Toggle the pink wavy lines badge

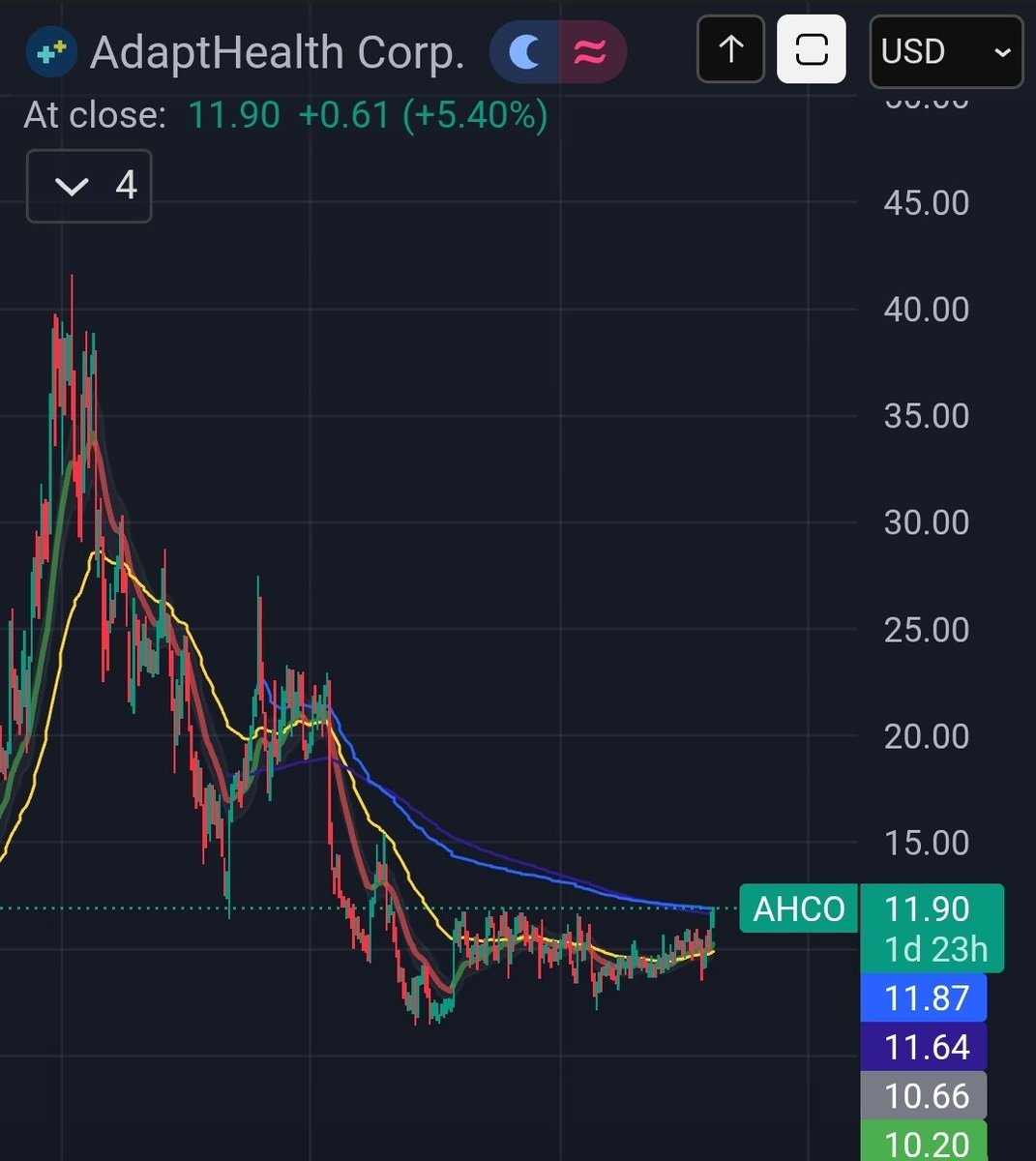tap(592, 52)
